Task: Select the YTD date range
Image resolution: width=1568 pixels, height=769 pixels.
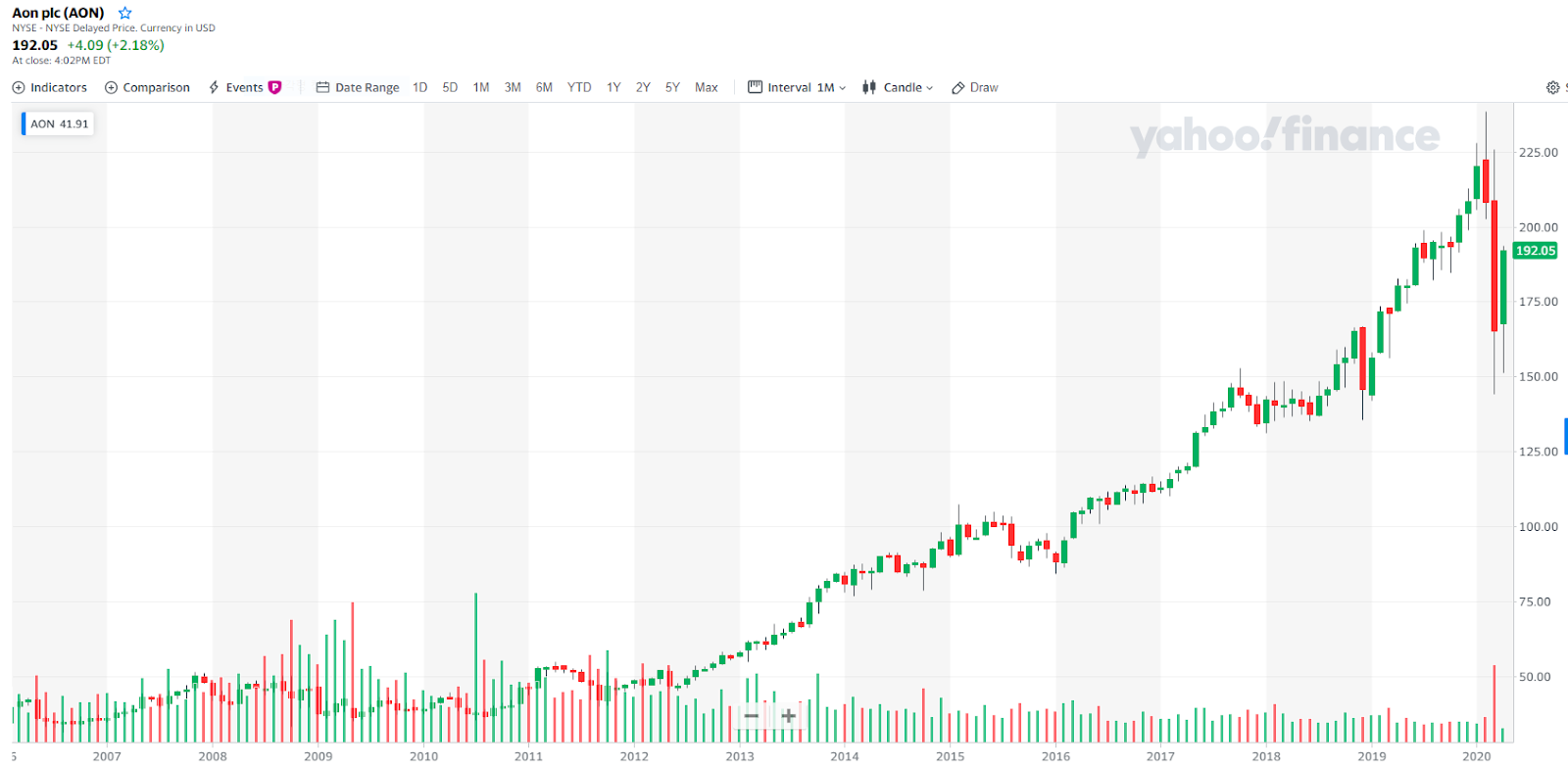Action: coord(579,87)
